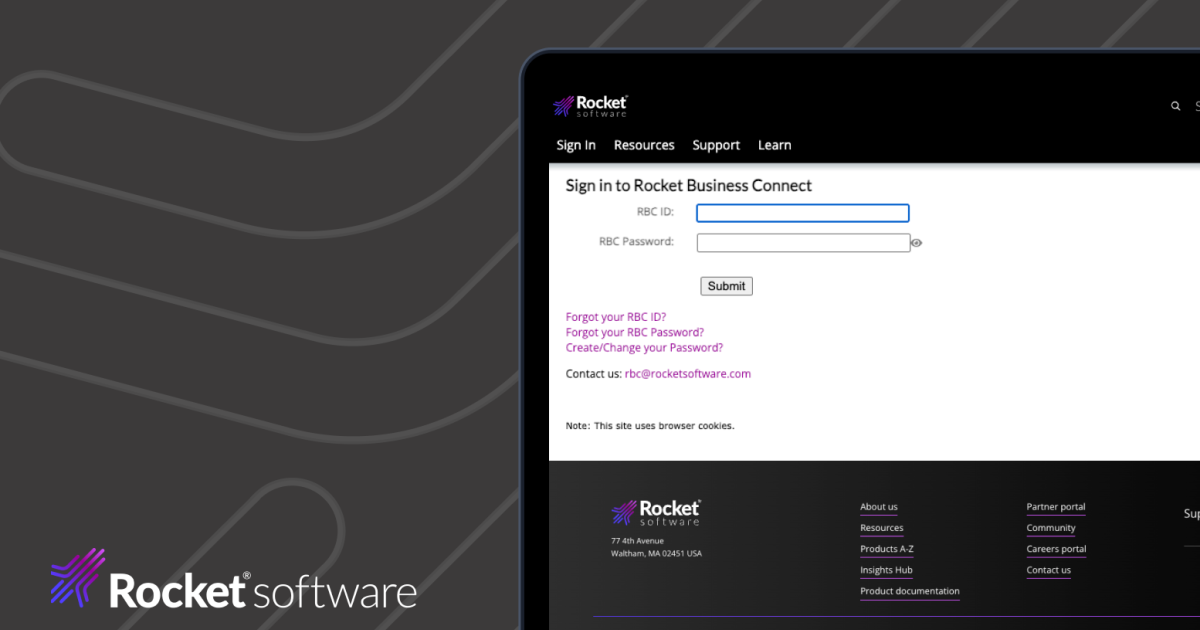The image size is (1200, 630).
Task: Open the Insights Hub footer link
Action: coord(886,570)
